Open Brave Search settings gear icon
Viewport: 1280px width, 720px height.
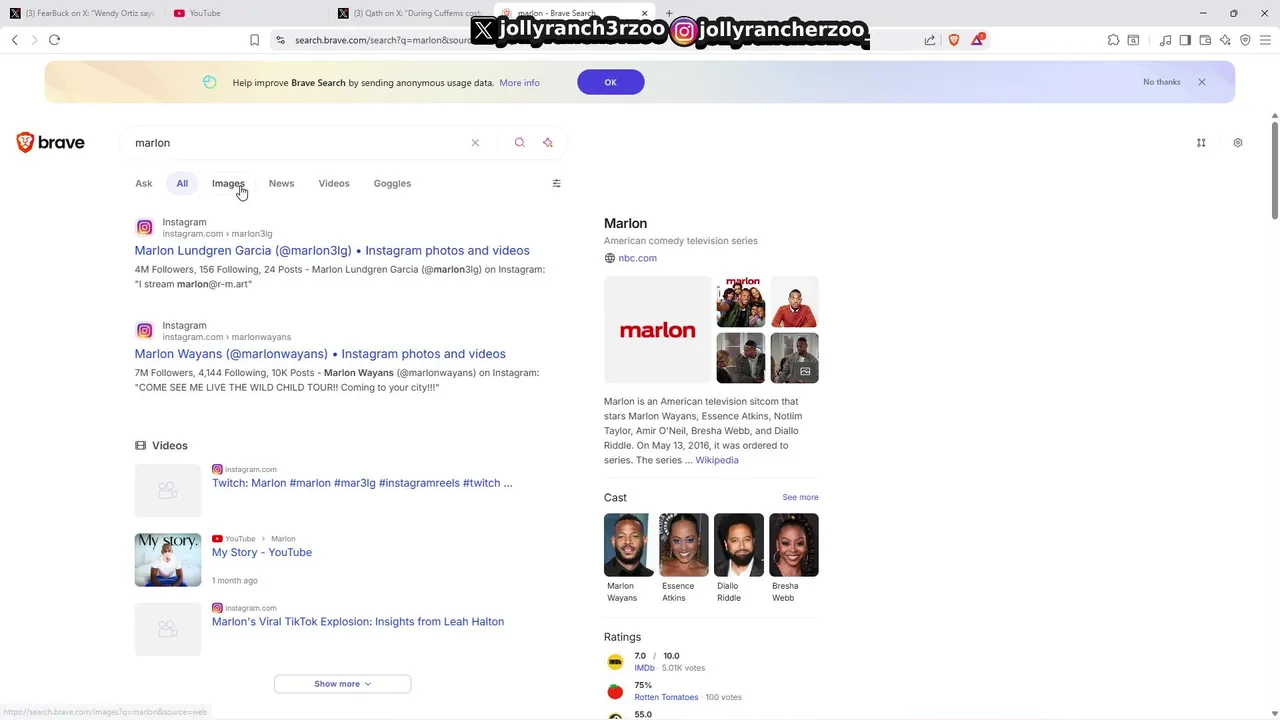(1238, 143)
